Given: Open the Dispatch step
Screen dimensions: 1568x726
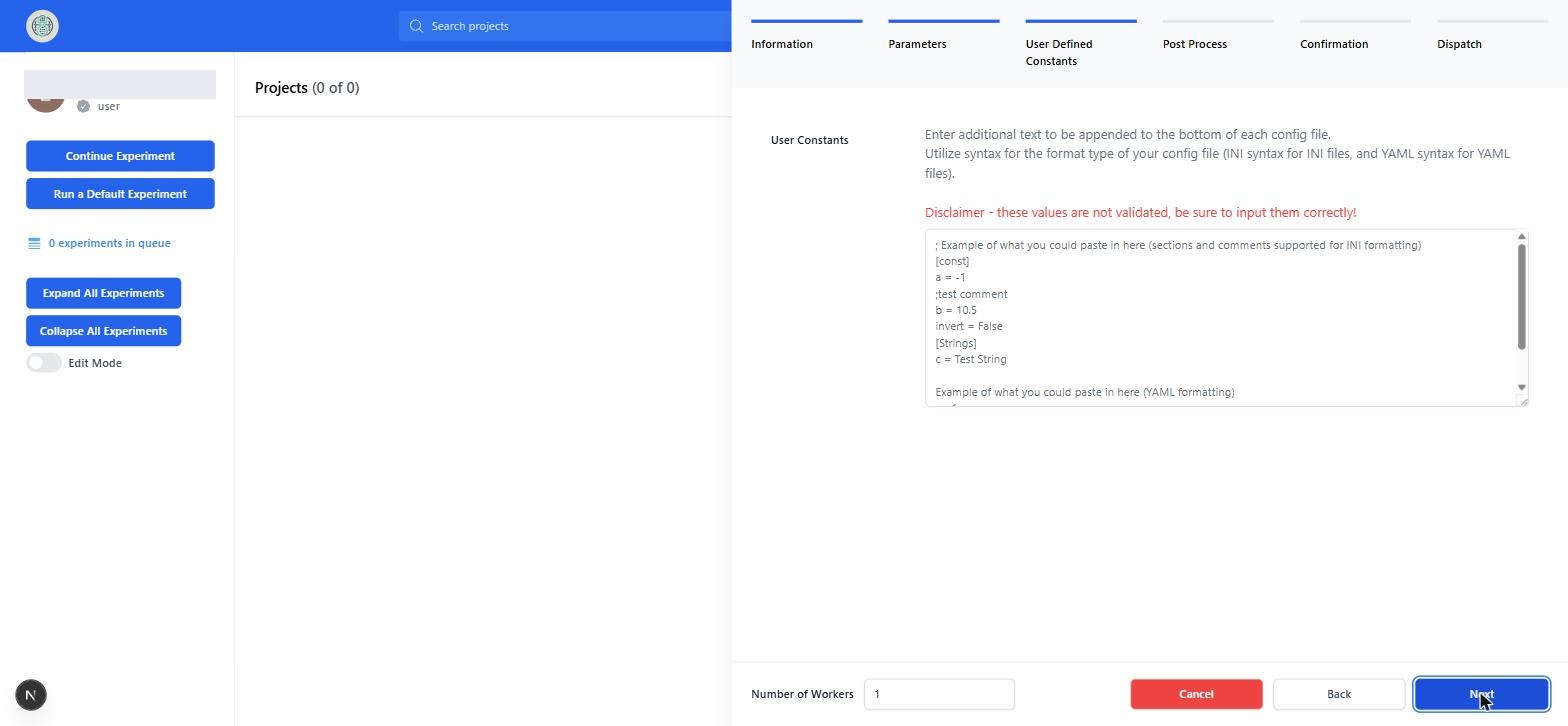Looking at the screenshot, I should (1491, 36).
